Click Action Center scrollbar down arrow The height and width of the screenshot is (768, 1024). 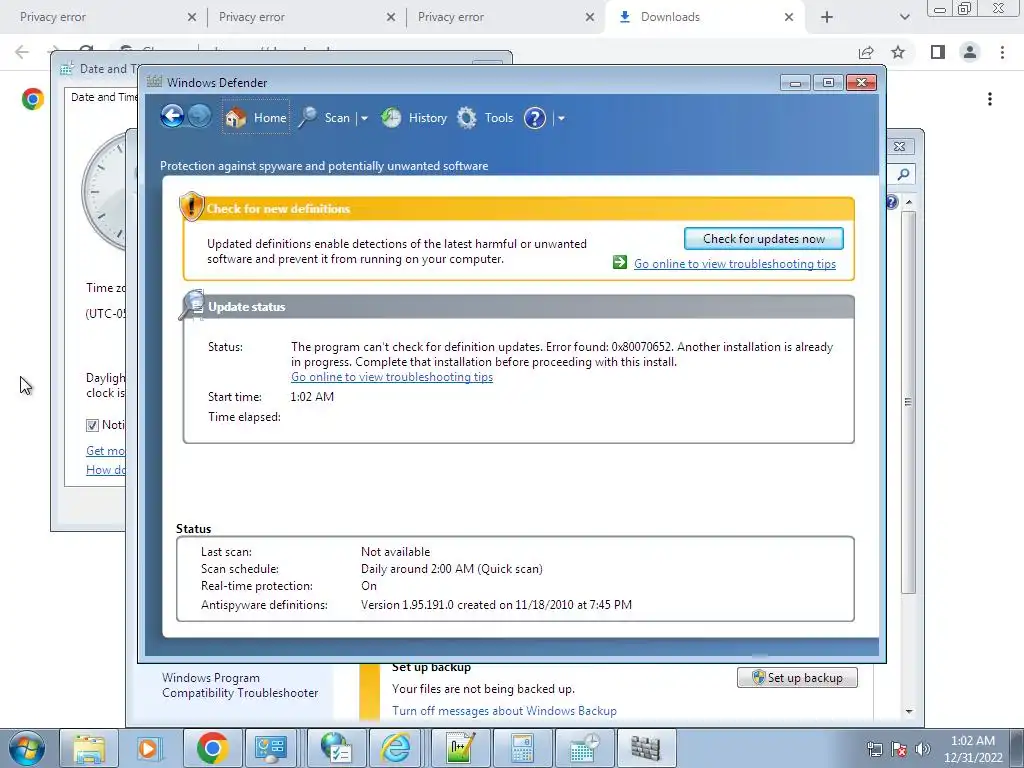[909, 711]
